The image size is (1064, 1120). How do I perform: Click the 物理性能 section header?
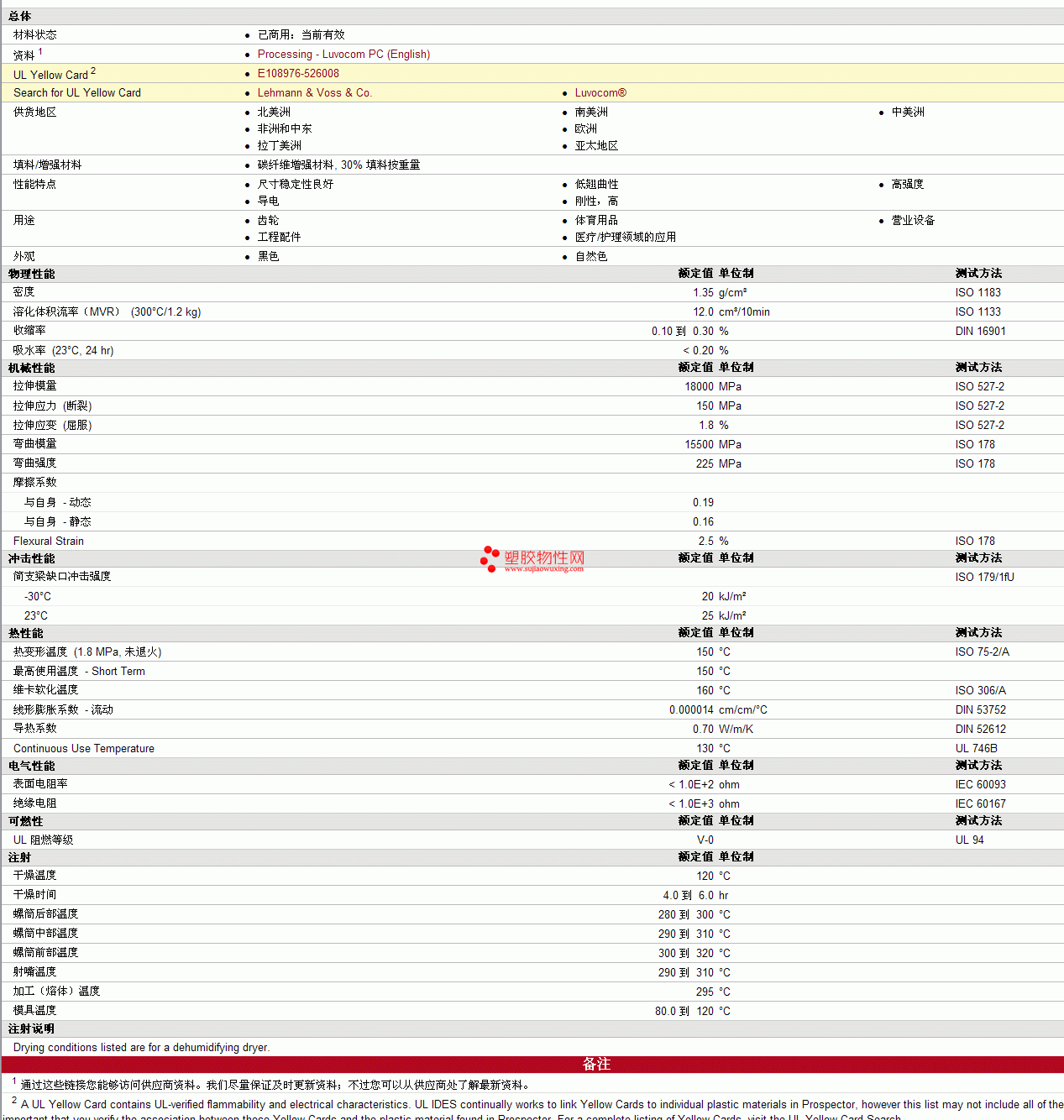point(32,274)
